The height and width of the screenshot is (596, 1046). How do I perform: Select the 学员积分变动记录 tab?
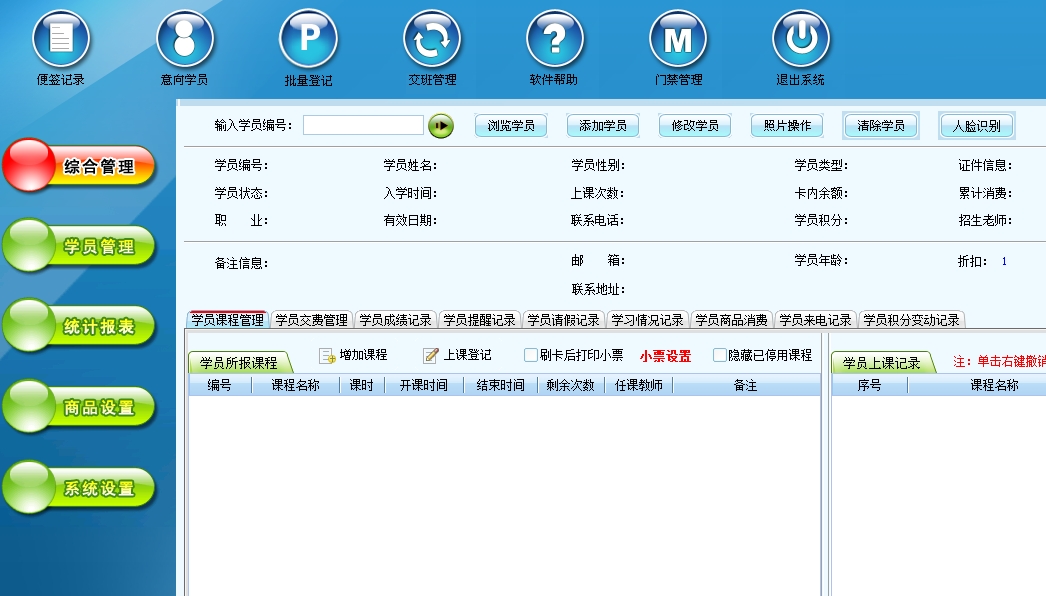click(911, 320)
